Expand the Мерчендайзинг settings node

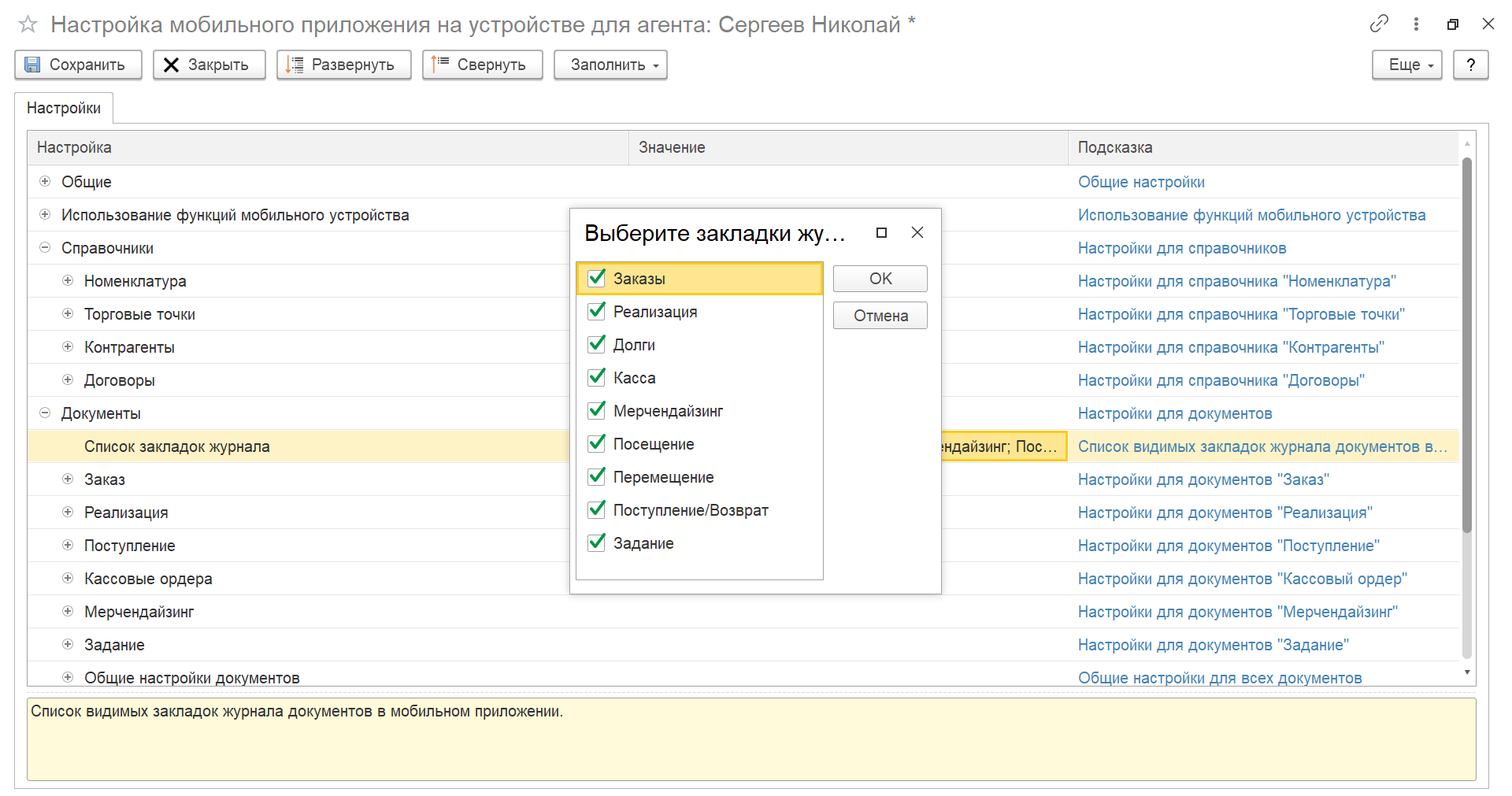pos(68,611)
